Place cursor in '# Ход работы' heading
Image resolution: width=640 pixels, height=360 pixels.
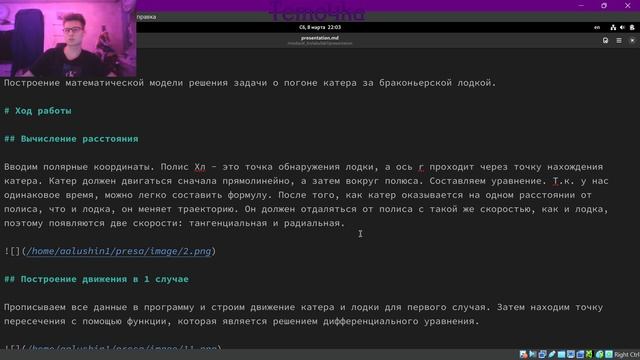tap(38, 111)
